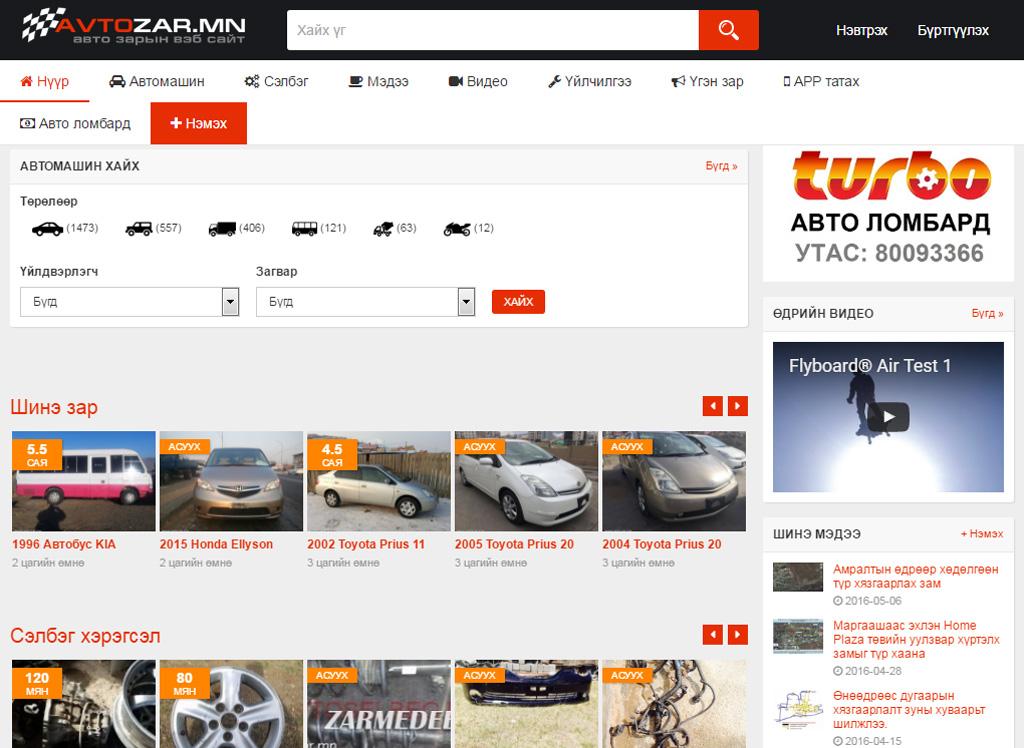Image resolution: width=1024 pixels, height=748 pixels.
Task: Open the Turbo Авто Ломбард banner ad
Action: (888, 213)
